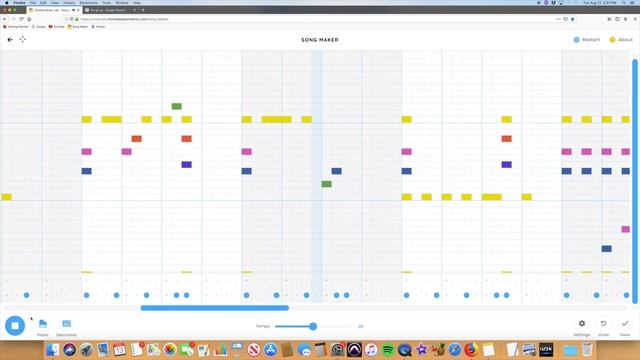The width and height of the screenshot is (640, 360).
Task: Switch to the second browser tab
Action: coord(110,10)
